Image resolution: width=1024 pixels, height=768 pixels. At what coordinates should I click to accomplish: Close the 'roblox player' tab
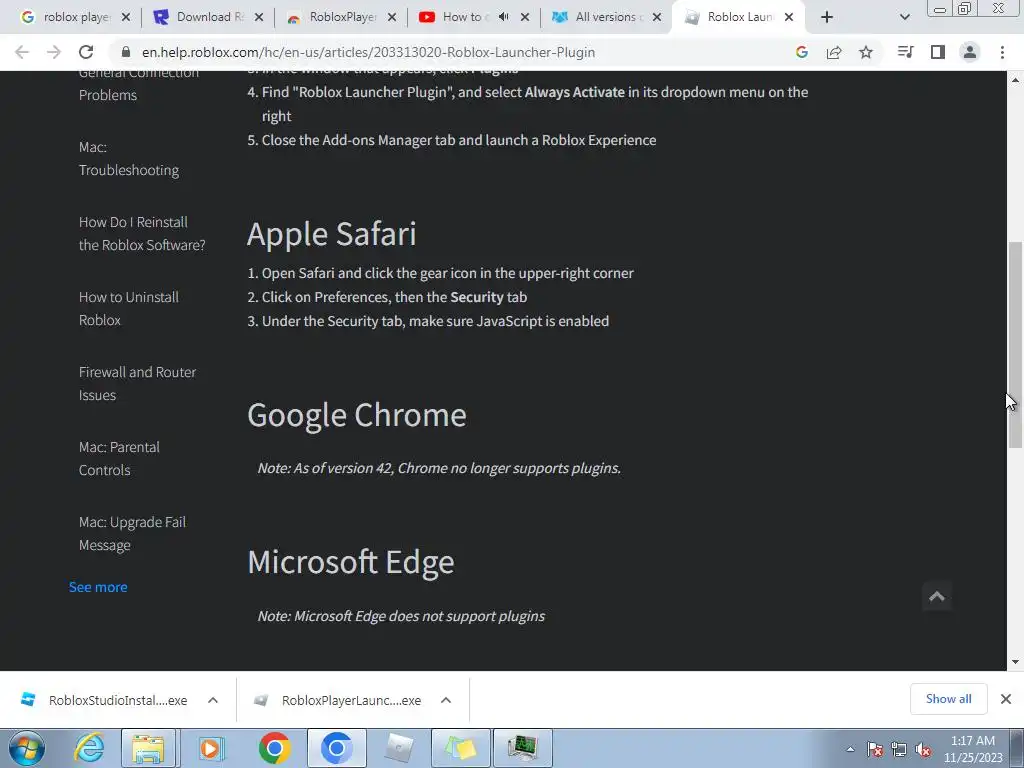click(126, 17)
